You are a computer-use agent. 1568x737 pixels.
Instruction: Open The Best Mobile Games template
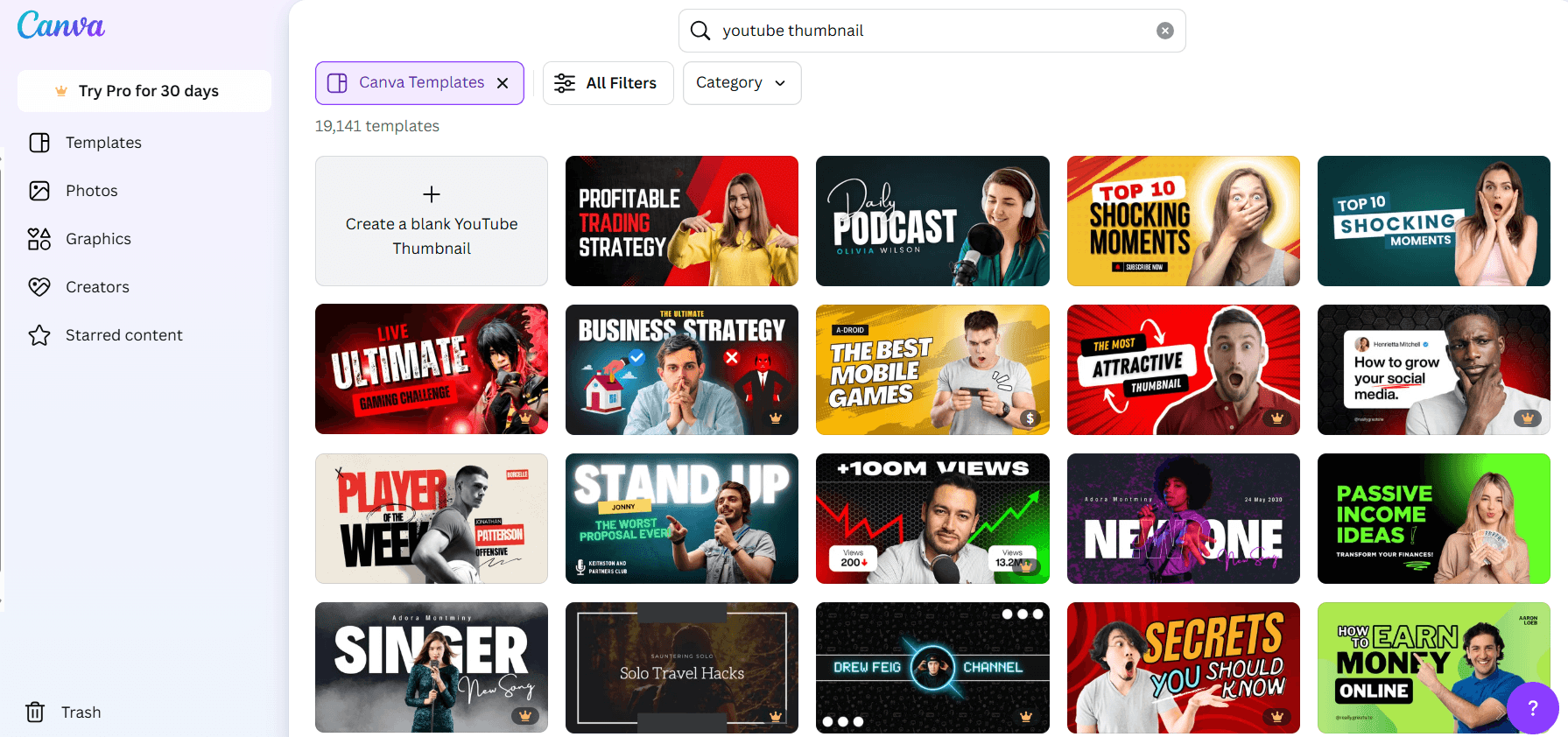click(x=932, y=369)
